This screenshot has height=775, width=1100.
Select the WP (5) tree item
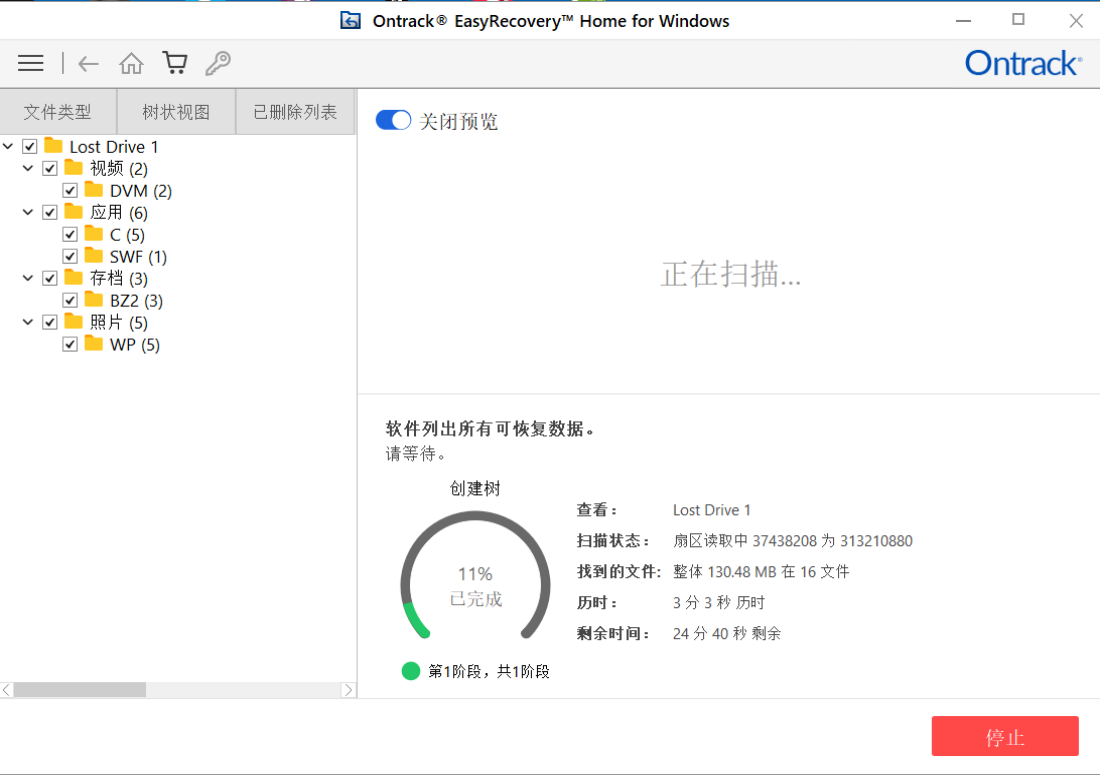[135, 344]
